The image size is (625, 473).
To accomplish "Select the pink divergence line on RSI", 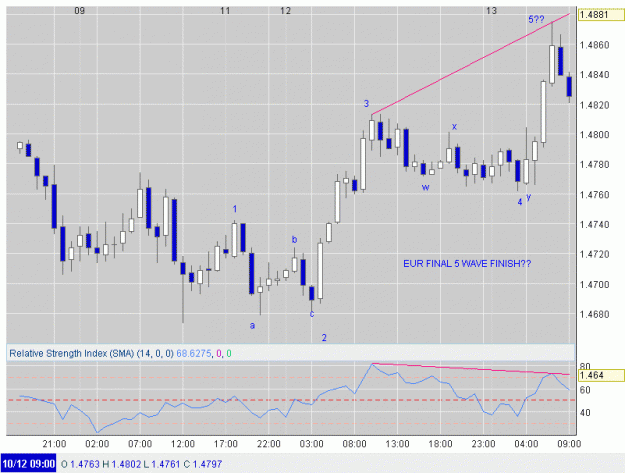I will 470,369.
